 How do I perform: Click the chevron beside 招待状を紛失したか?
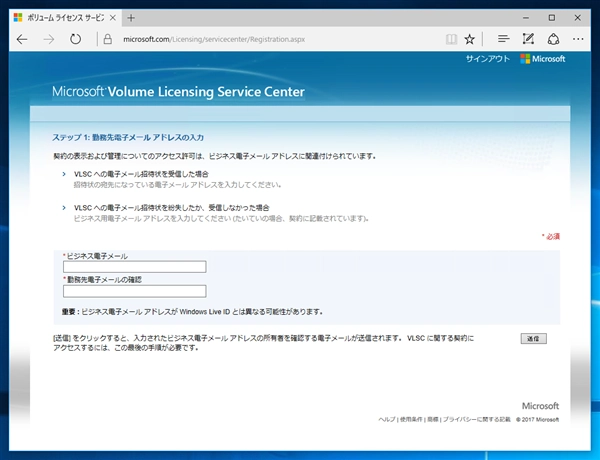[x=64, y=208]
